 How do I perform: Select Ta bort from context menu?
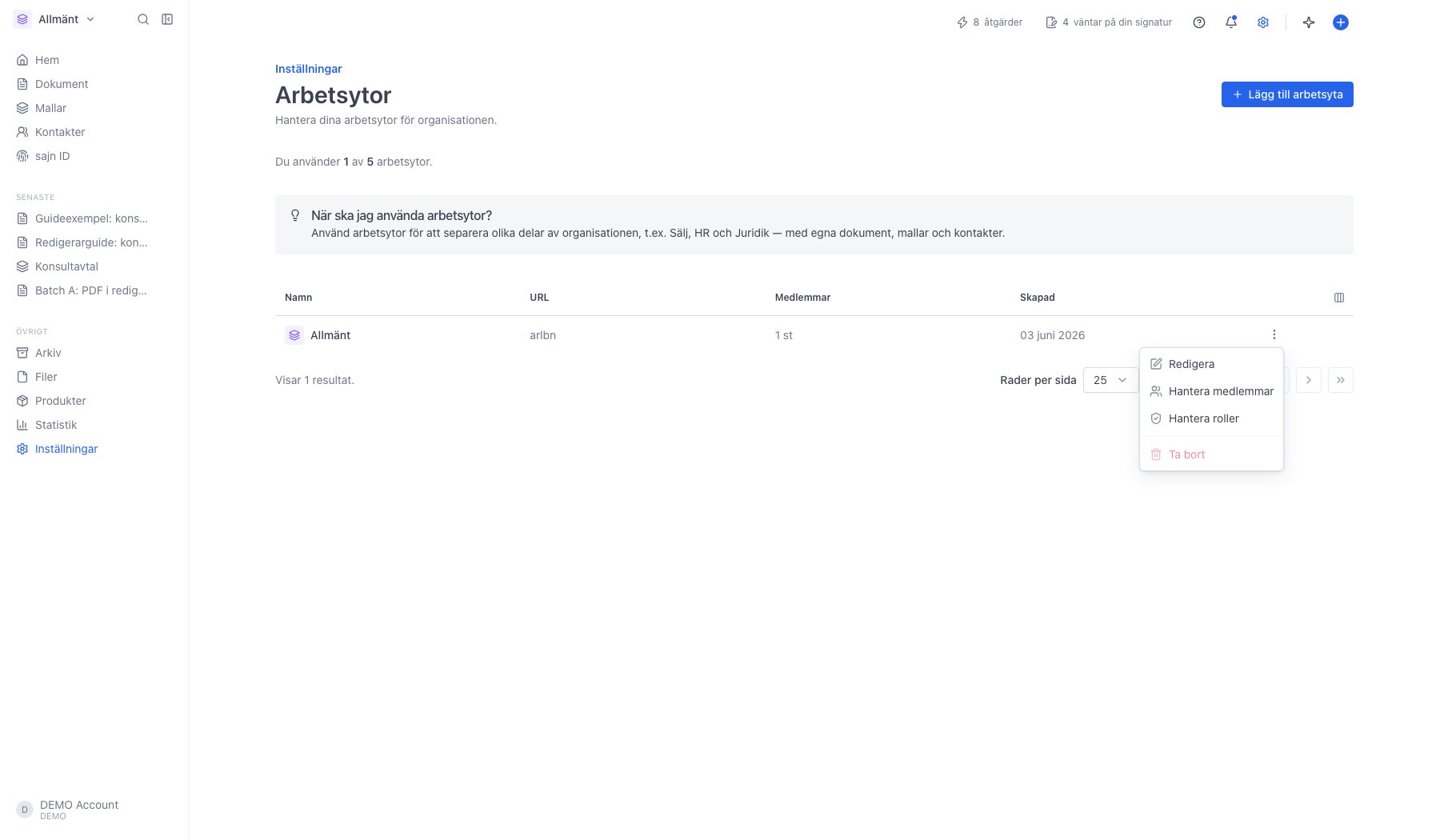(1211, 454)
